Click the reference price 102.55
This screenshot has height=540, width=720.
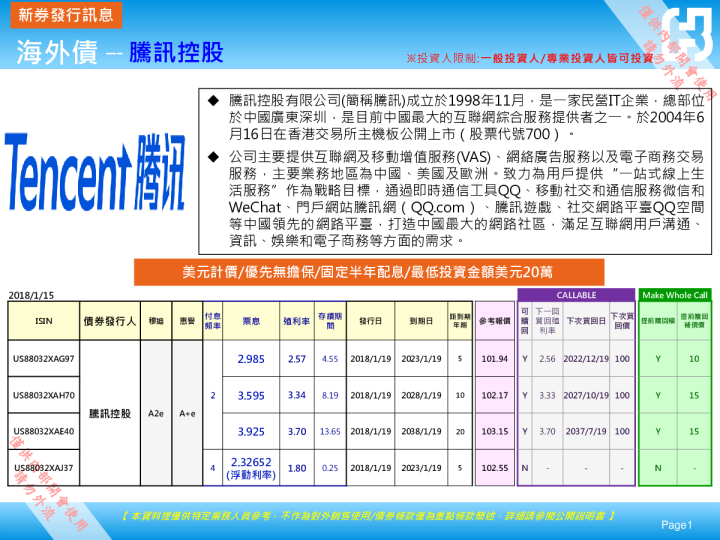click(495, 468)
